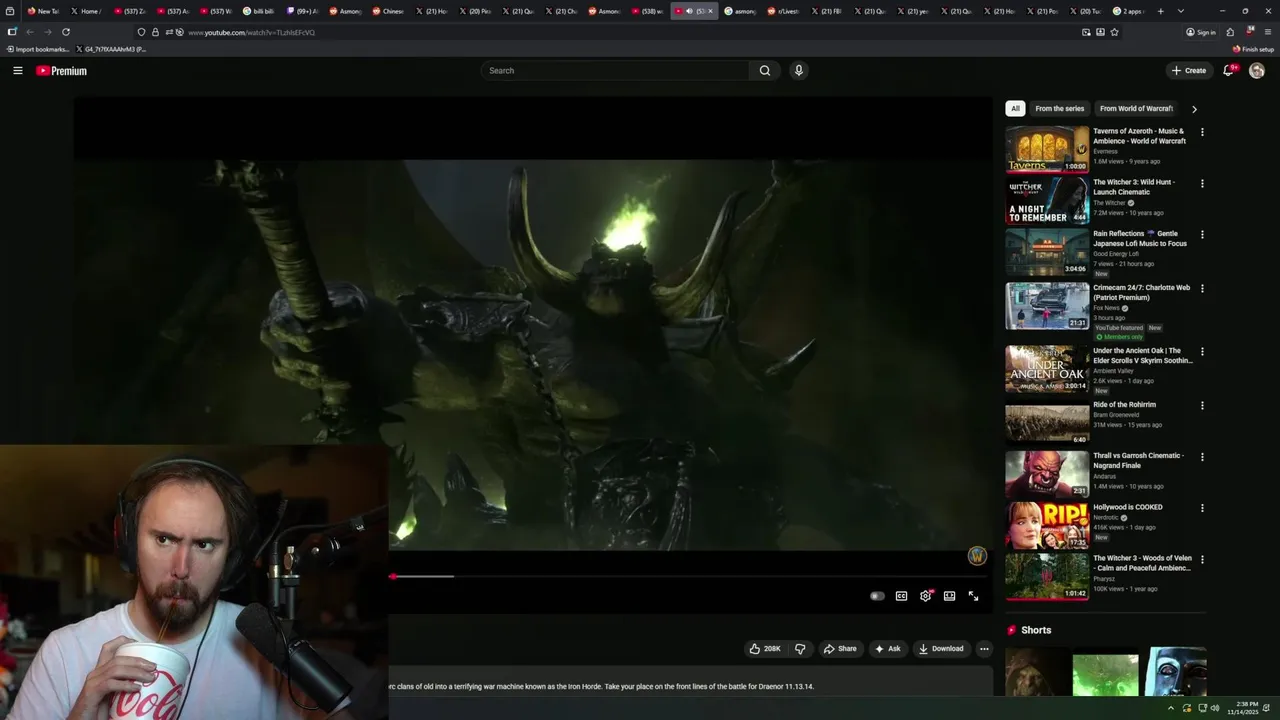Toggle closed captions on the video
This screenshot has width=1280, height=720.
pyautogui.click(x=901, y=596)
